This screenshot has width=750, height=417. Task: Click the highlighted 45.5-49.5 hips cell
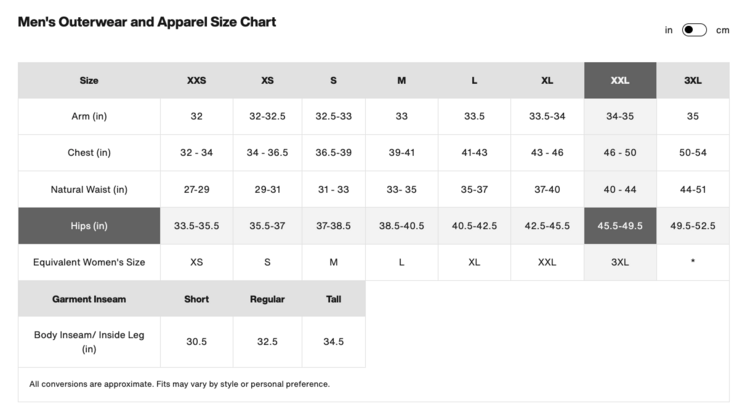(x=620, y=226)
